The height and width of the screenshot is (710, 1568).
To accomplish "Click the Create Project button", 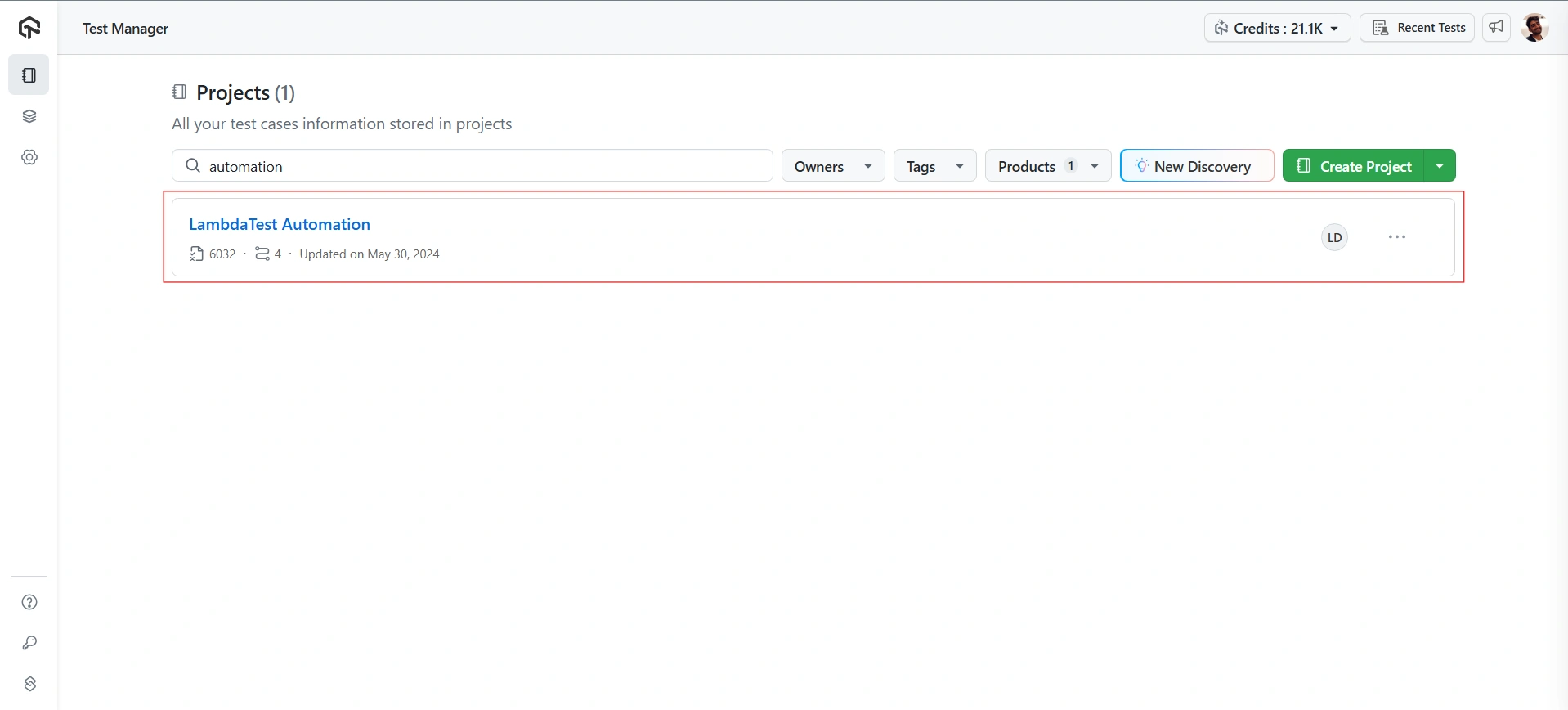I will 1354,166.
